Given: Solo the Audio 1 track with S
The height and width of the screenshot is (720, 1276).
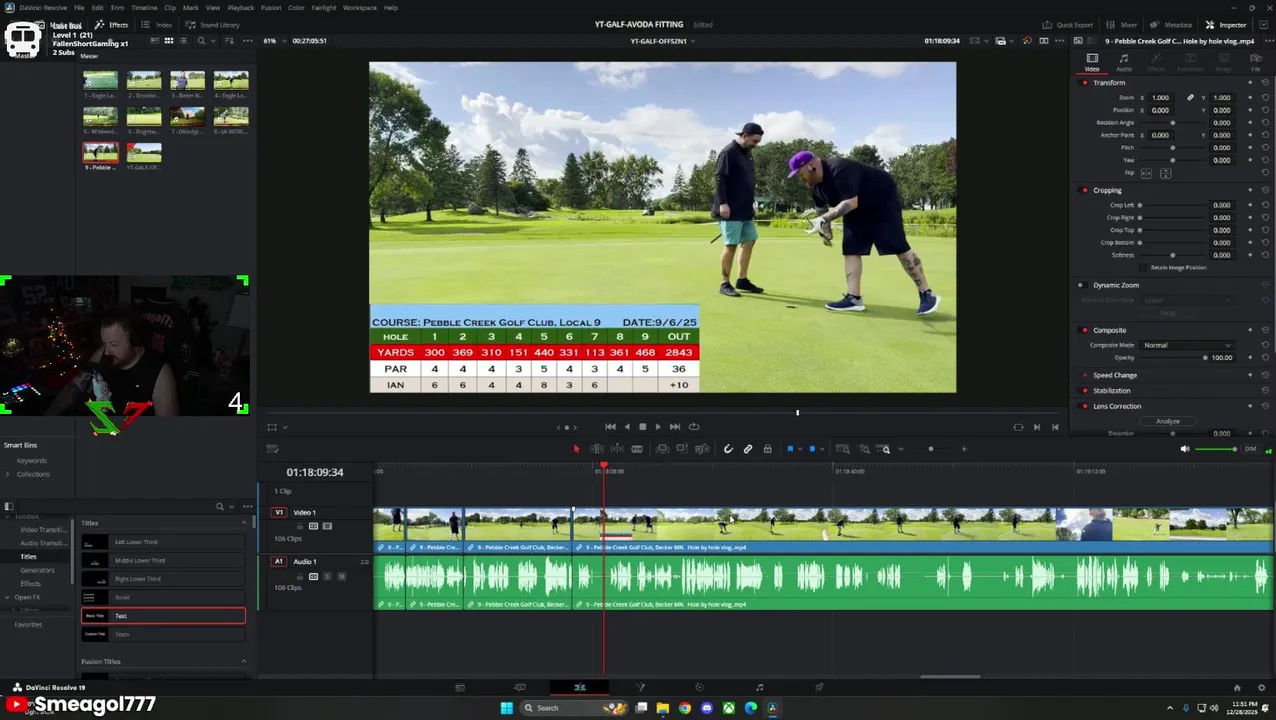Looking at the screenshot, I should point(327,576).
